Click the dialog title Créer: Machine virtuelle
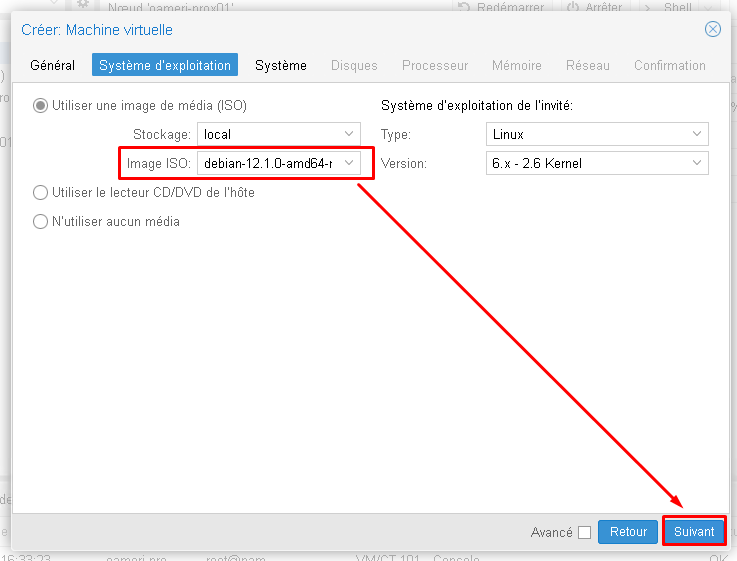737x561 pixels. pos(97,30)
